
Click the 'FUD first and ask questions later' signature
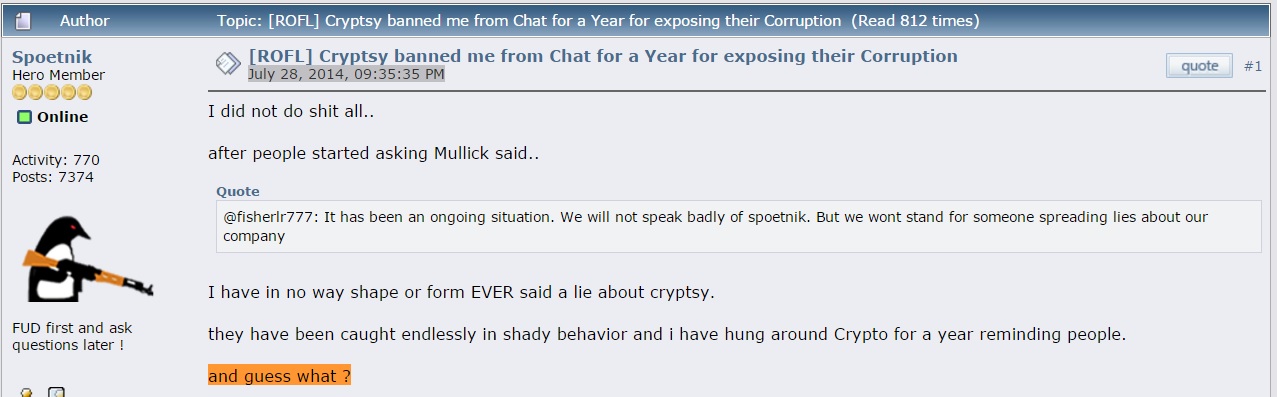coord(72,336)
